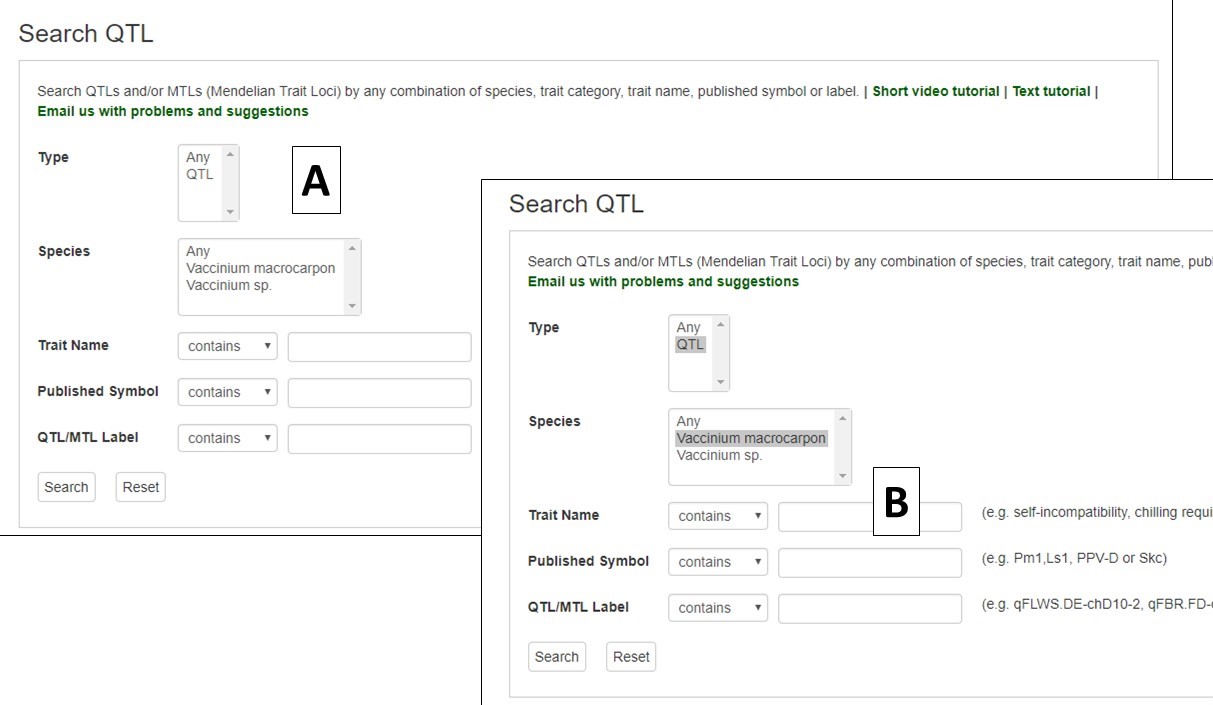Select Vaccinium sp. in panel B Species list
This screenshot has width=1213, height=705.
click(719, 455)
